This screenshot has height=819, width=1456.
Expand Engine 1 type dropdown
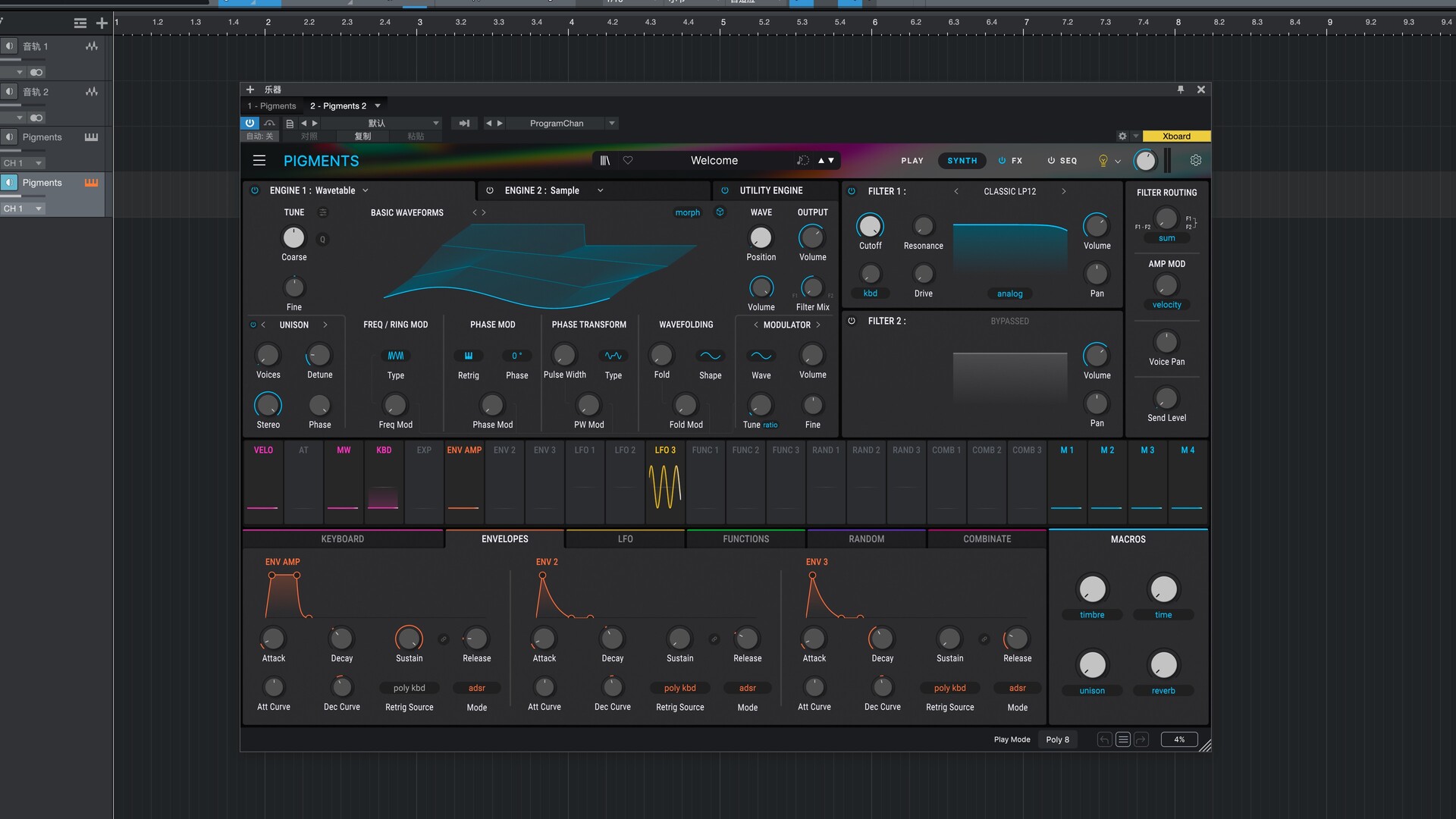(366, 190)
